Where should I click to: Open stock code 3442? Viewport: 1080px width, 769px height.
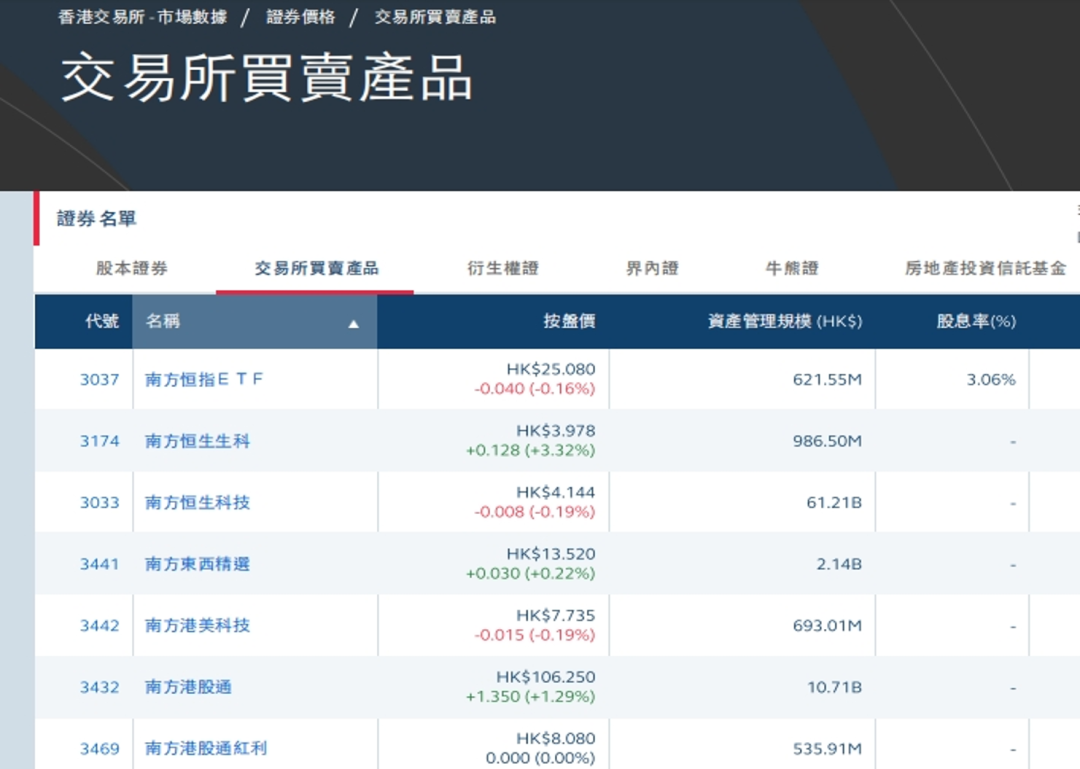point(99,626)
